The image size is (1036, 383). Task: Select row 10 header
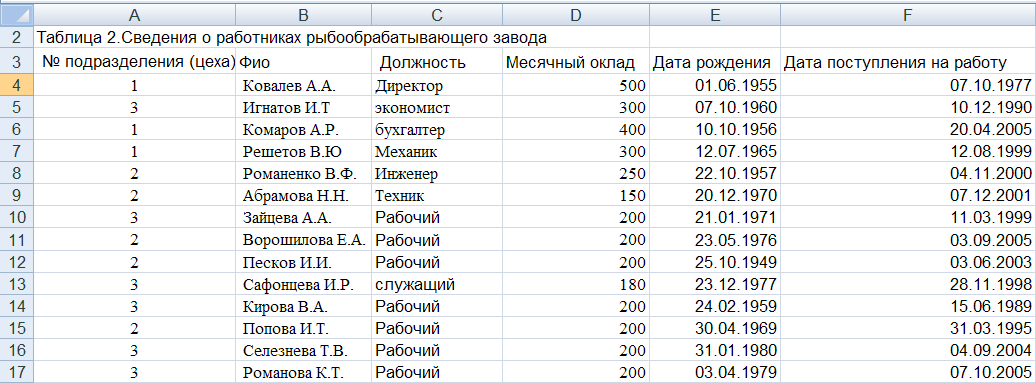(16, 217)
